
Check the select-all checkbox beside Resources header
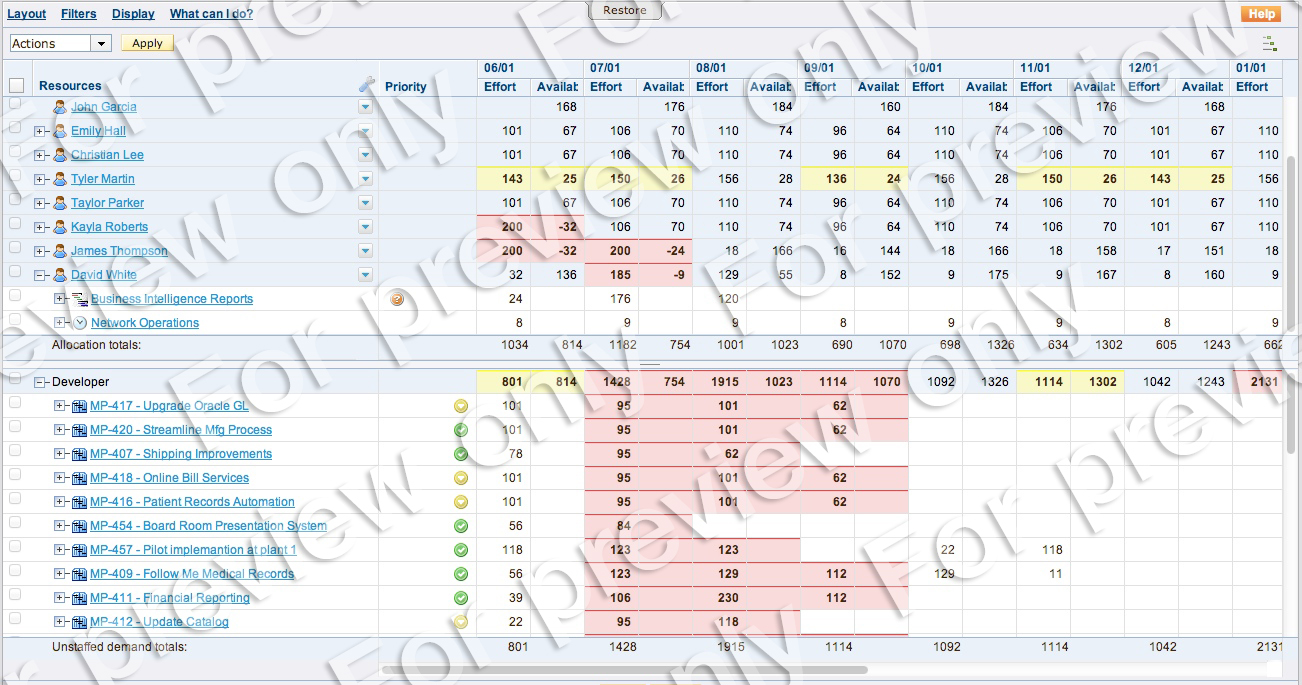point(16,86)
